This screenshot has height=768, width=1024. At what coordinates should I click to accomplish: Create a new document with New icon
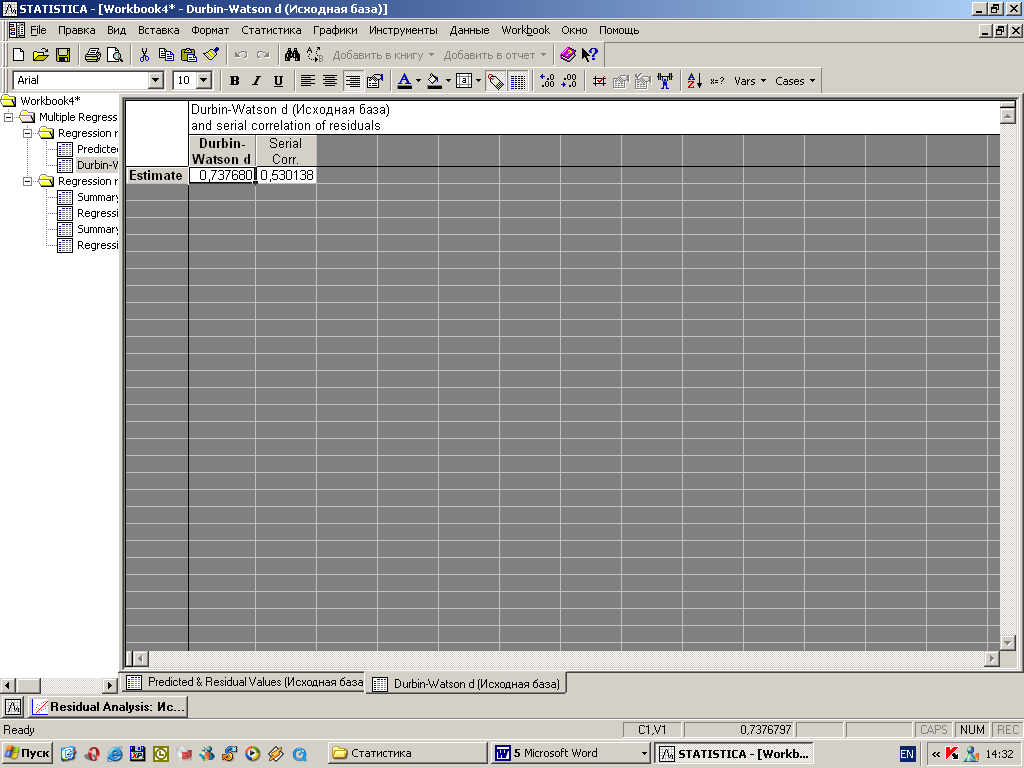coord(18,55)
